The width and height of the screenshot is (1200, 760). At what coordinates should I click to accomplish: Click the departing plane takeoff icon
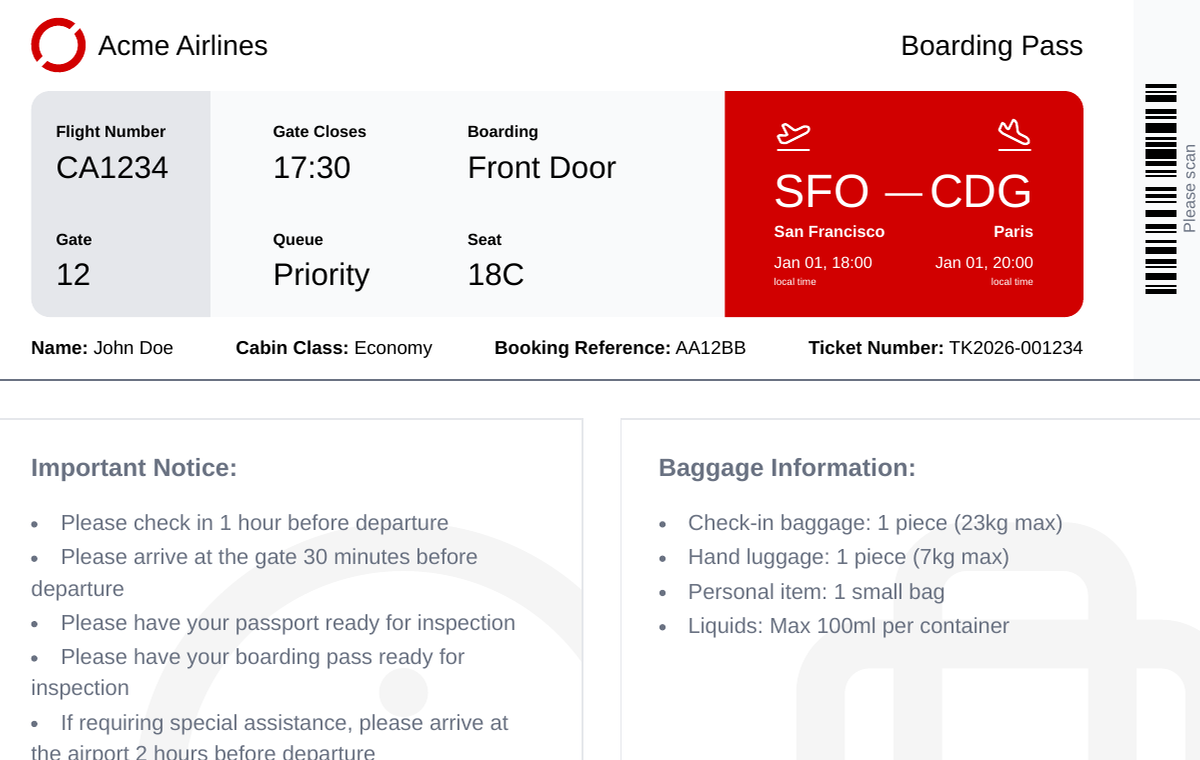pos(793,134)
